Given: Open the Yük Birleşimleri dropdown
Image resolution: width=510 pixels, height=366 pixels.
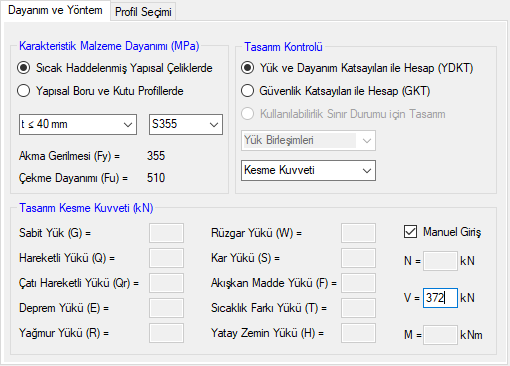Looking at the screenshot, I should click(308, 140).
